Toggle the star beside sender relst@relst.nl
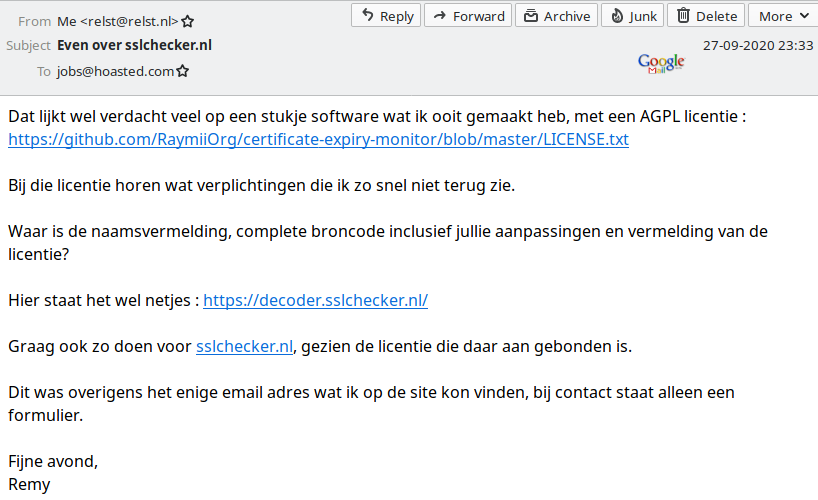This screenshot has width=818, height=500. [x=187, y=21]
